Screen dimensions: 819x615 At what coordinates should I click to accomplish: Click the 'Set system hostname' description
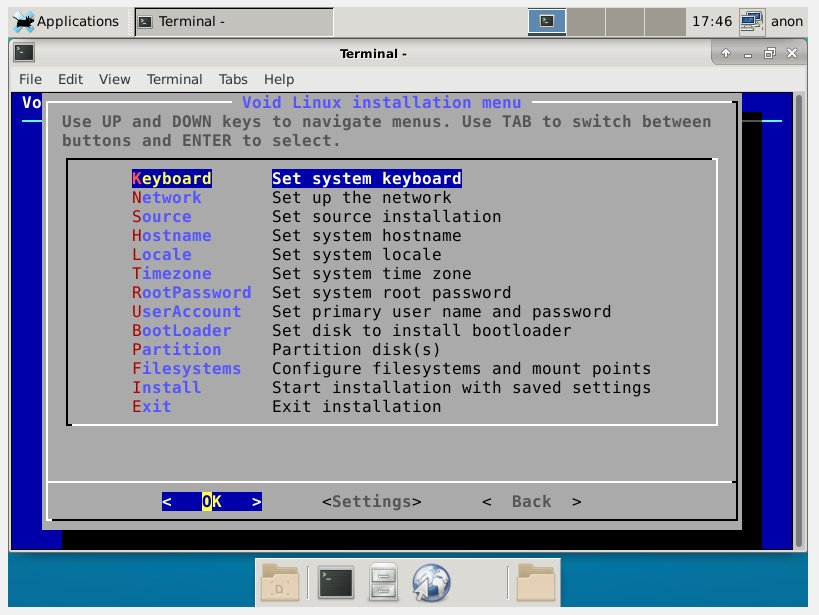click(x=367, y=236)
